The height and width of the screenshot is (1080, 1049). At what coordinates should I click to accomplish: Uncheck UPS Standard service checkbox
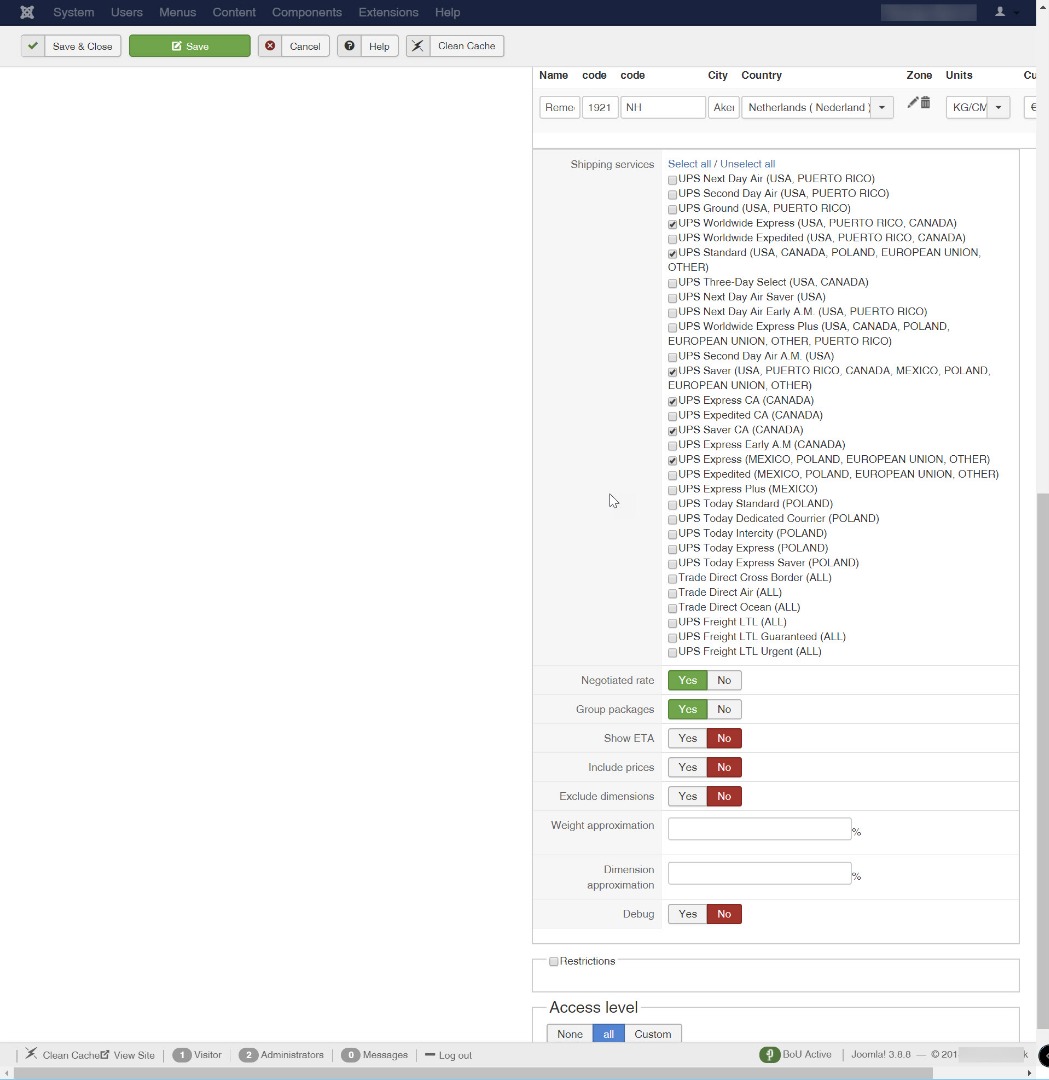point(672,253)
